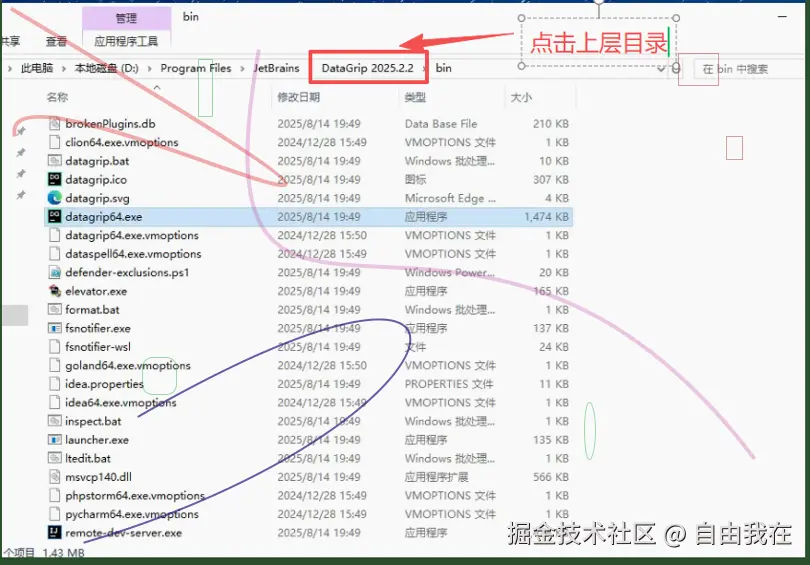Click the elevator.exe application icon
The height and width of the screenshot is (565, 810).
54,291
